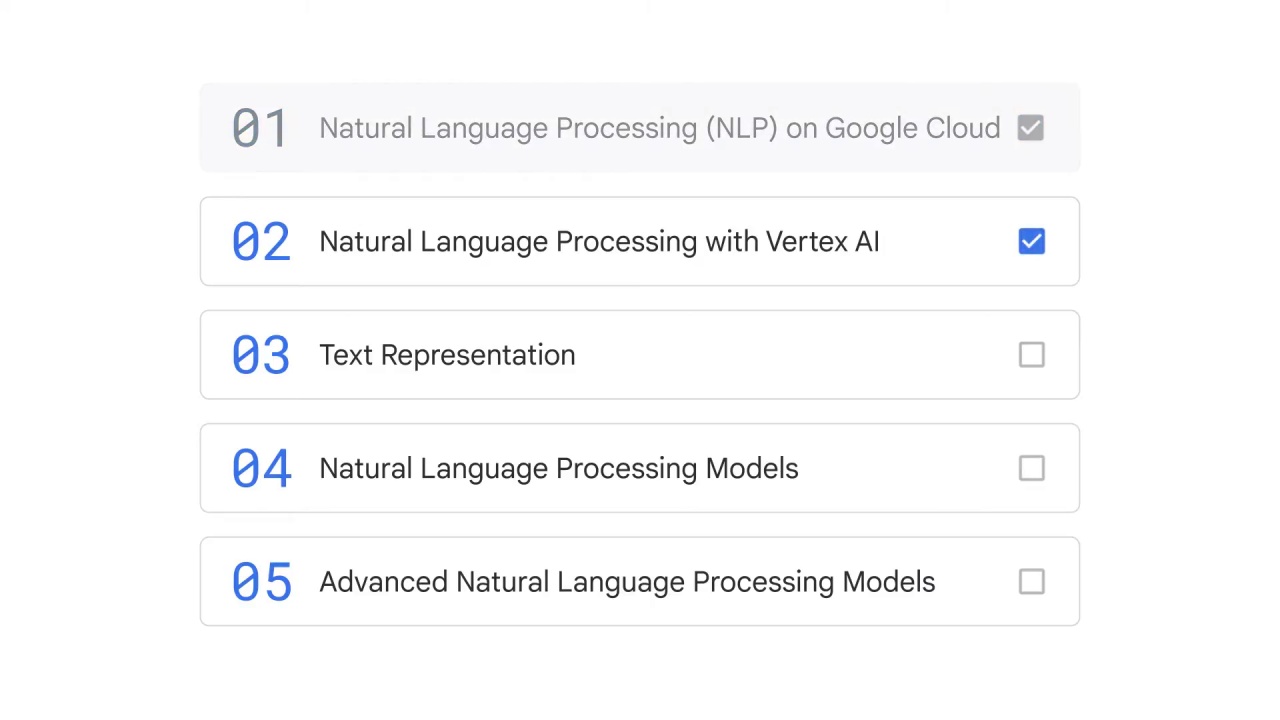1280x720 pixels.
Task: Click the number 05 label
Action: click(x=261, y=582)
